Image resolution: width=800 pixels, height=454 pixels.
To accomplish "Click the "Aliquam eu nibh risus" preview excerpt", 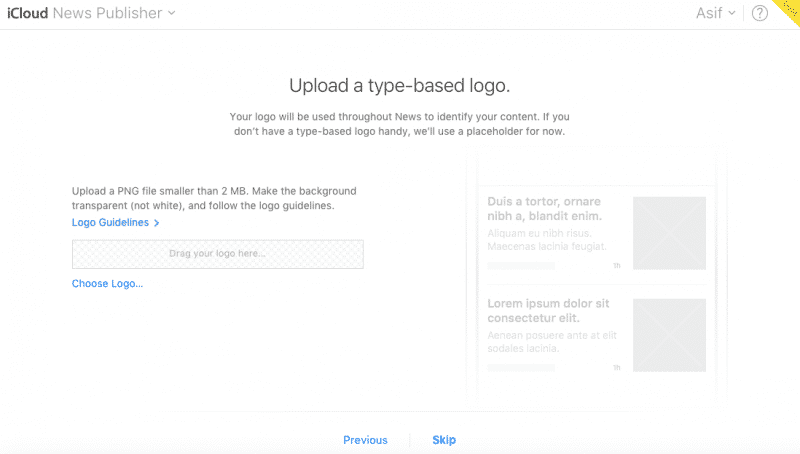I will coord(547,239).
